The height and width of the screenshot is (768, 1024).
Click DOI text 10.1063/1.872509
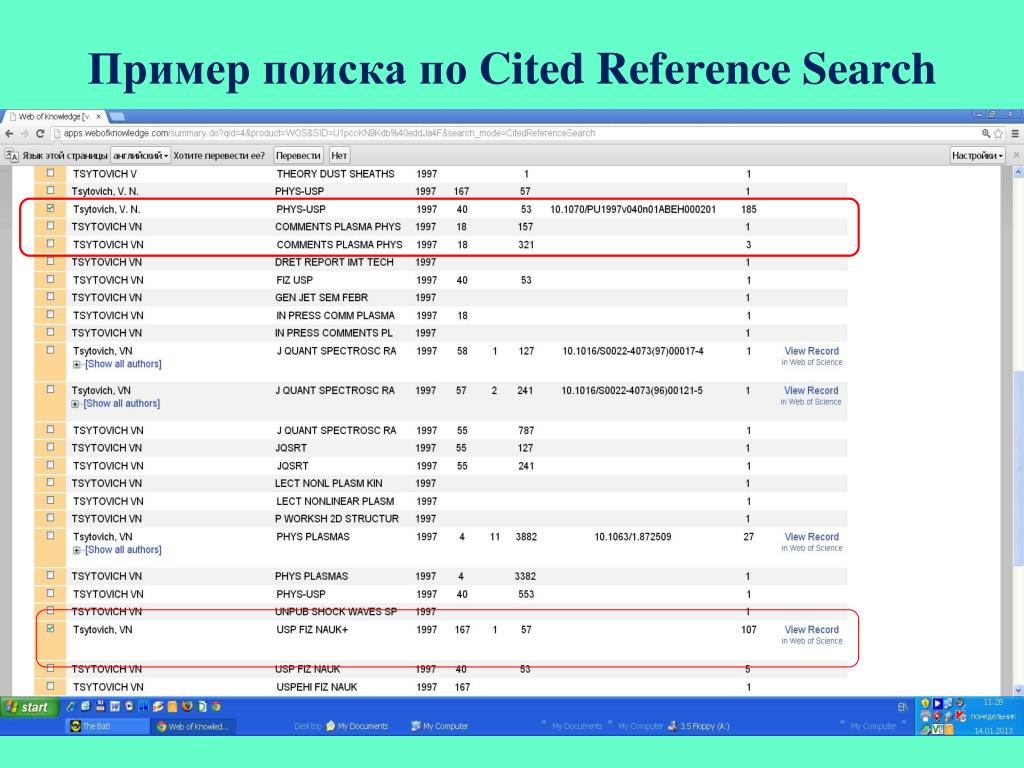(633, 537)
